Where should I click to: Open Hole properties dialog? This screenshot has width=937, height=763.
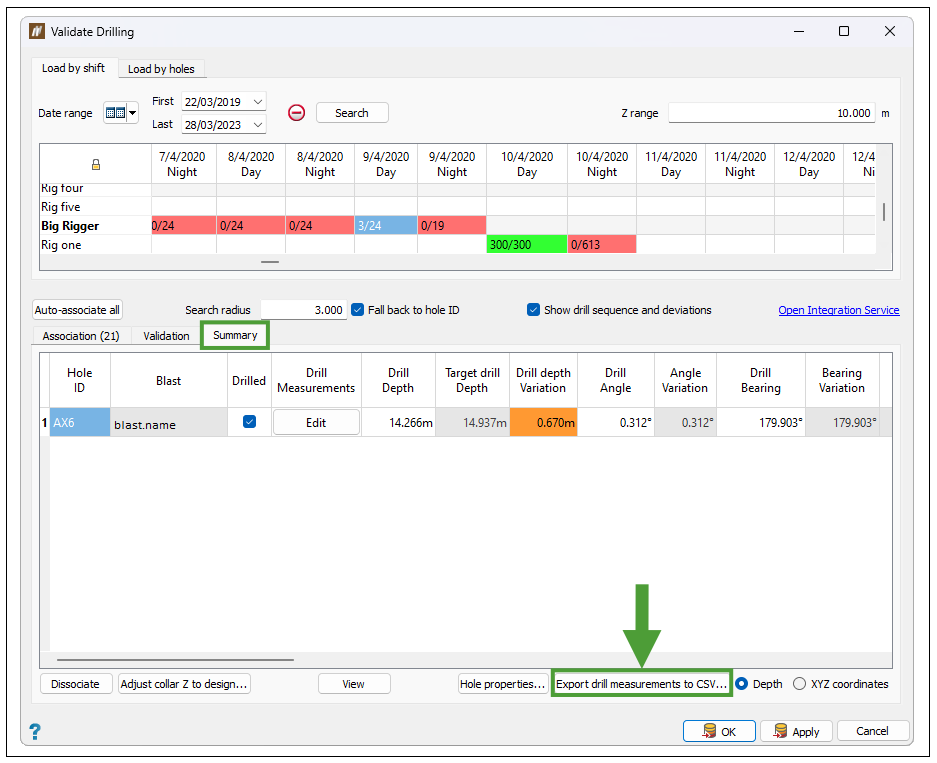(x=503, y=684)
